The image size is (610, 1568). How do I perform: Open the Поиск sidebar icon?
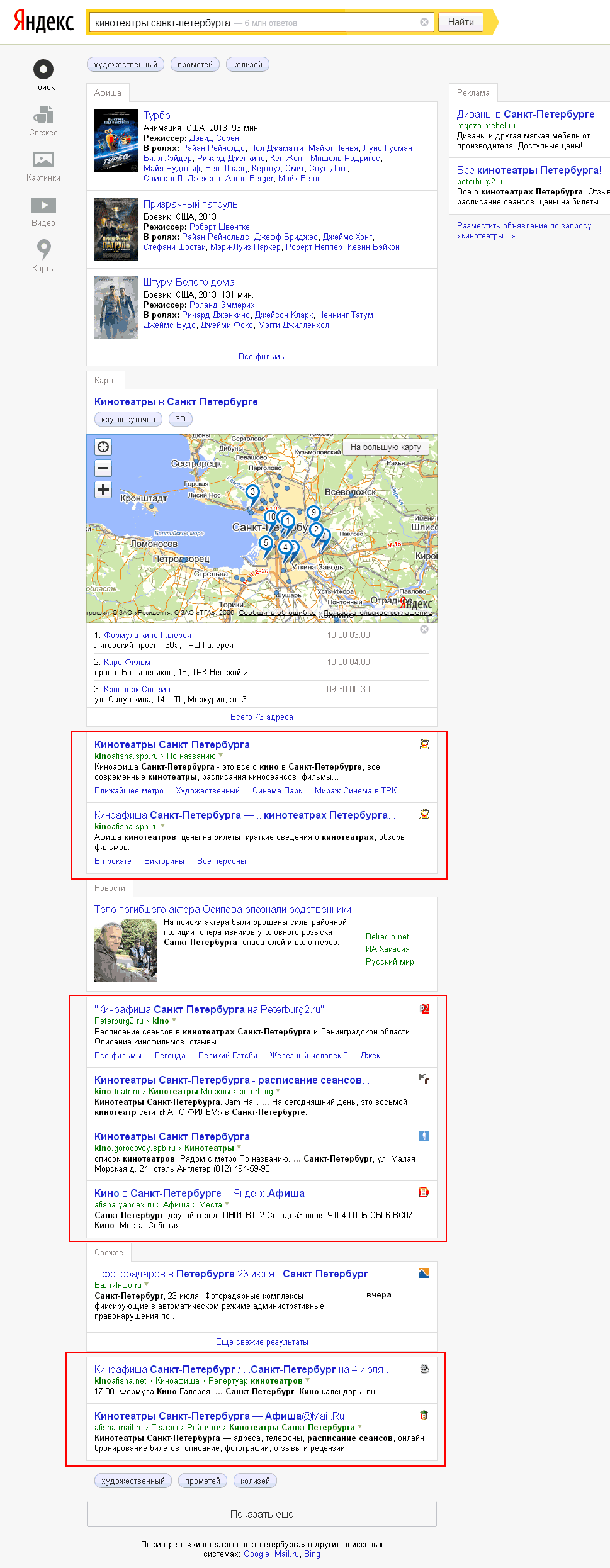pyautogui.click(x=43, y=70)
